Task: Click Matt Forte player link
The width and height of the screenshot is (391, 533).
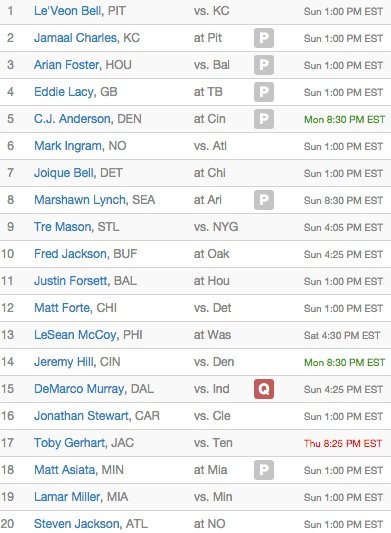Action: (x=62, y=308)
